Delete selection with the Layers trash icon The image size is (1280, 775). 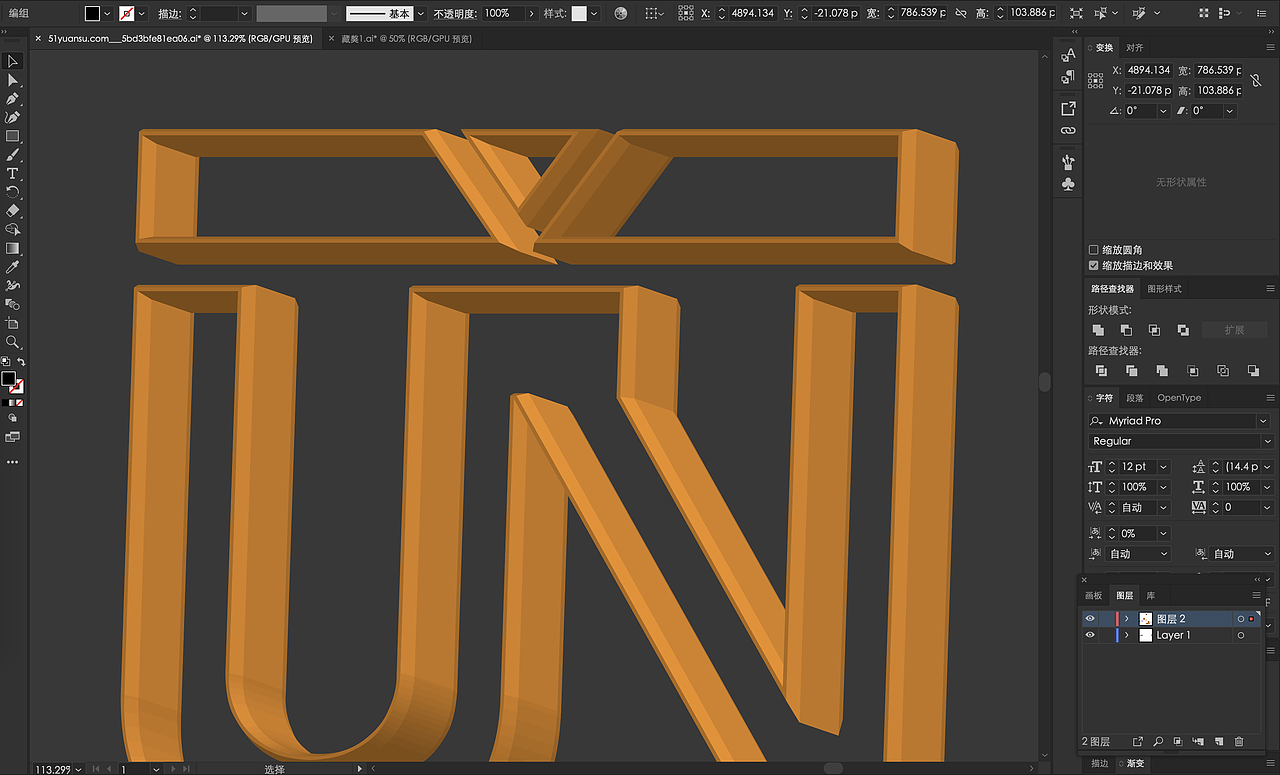coord(1239,742)
